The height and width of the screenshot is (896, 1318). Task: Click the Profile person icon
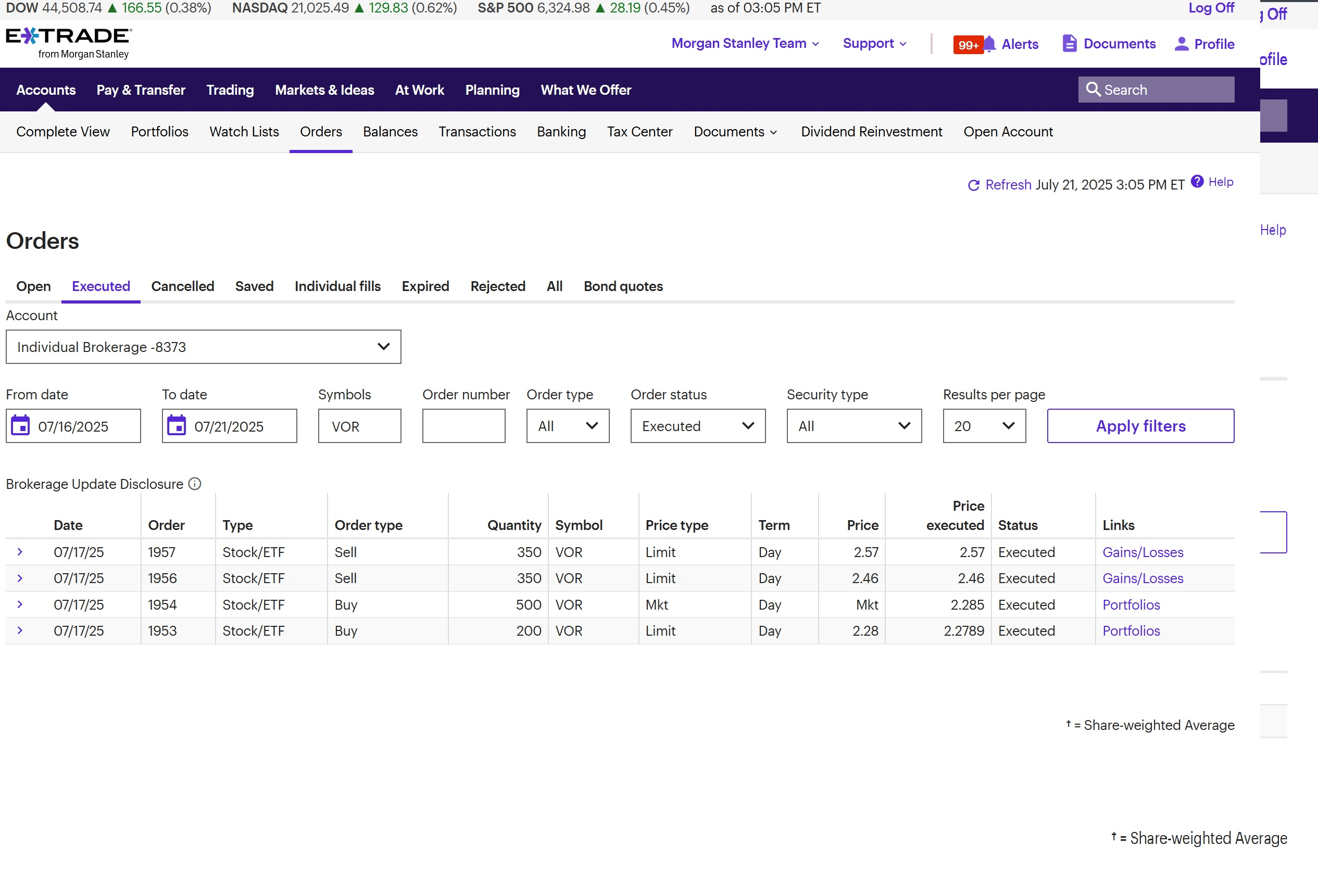click(x=1182, y=44)
